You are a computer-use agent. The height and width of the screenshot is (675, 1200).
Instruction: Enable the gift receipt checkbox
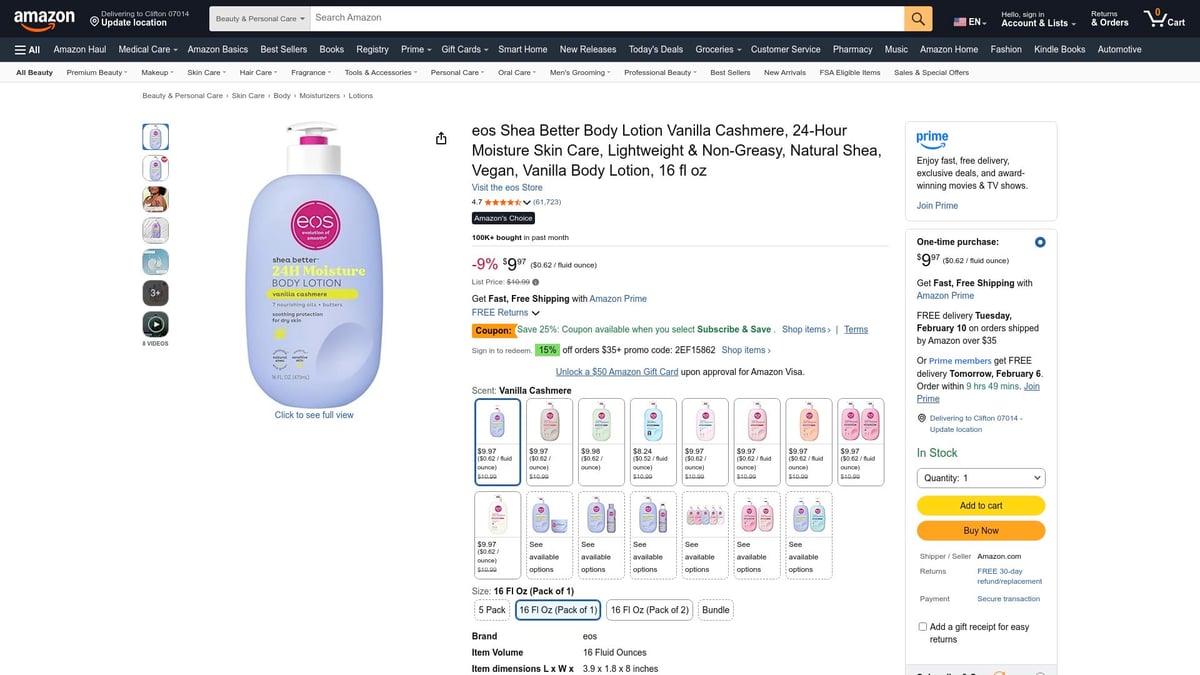(922, 626)
